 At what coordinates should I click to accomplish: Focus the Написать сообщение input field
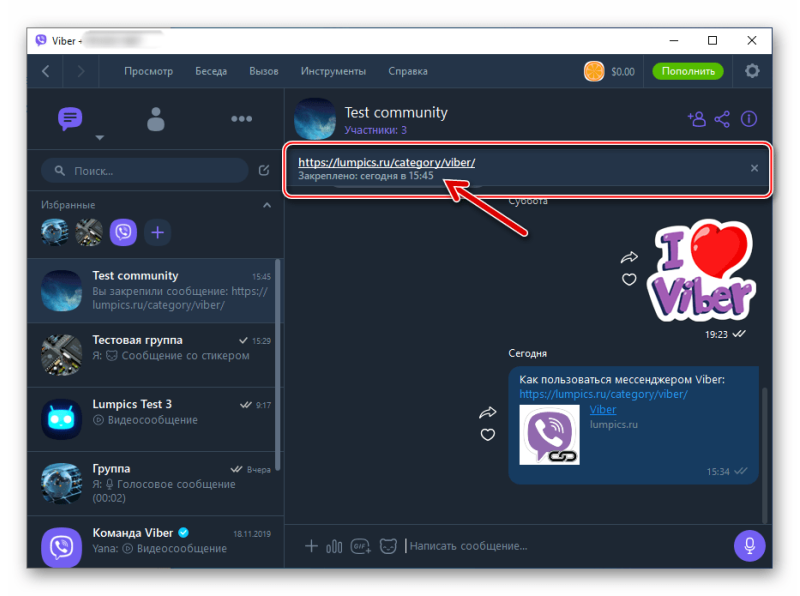coord(566,547)
